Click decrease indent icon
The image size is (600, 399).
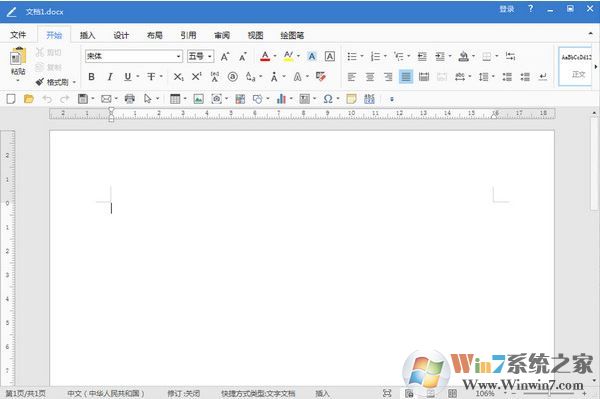(422, 57)
